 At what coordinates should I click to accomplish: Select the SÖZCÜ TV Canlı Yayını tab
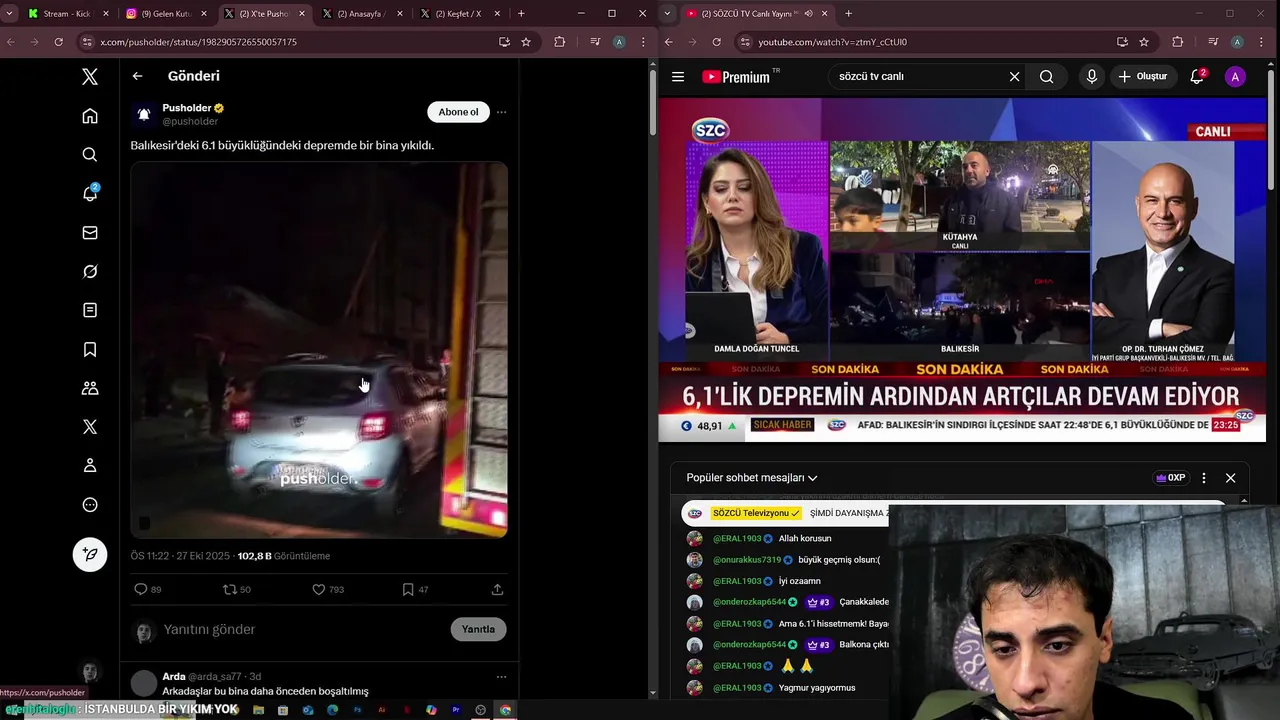[x=755, y=14]
